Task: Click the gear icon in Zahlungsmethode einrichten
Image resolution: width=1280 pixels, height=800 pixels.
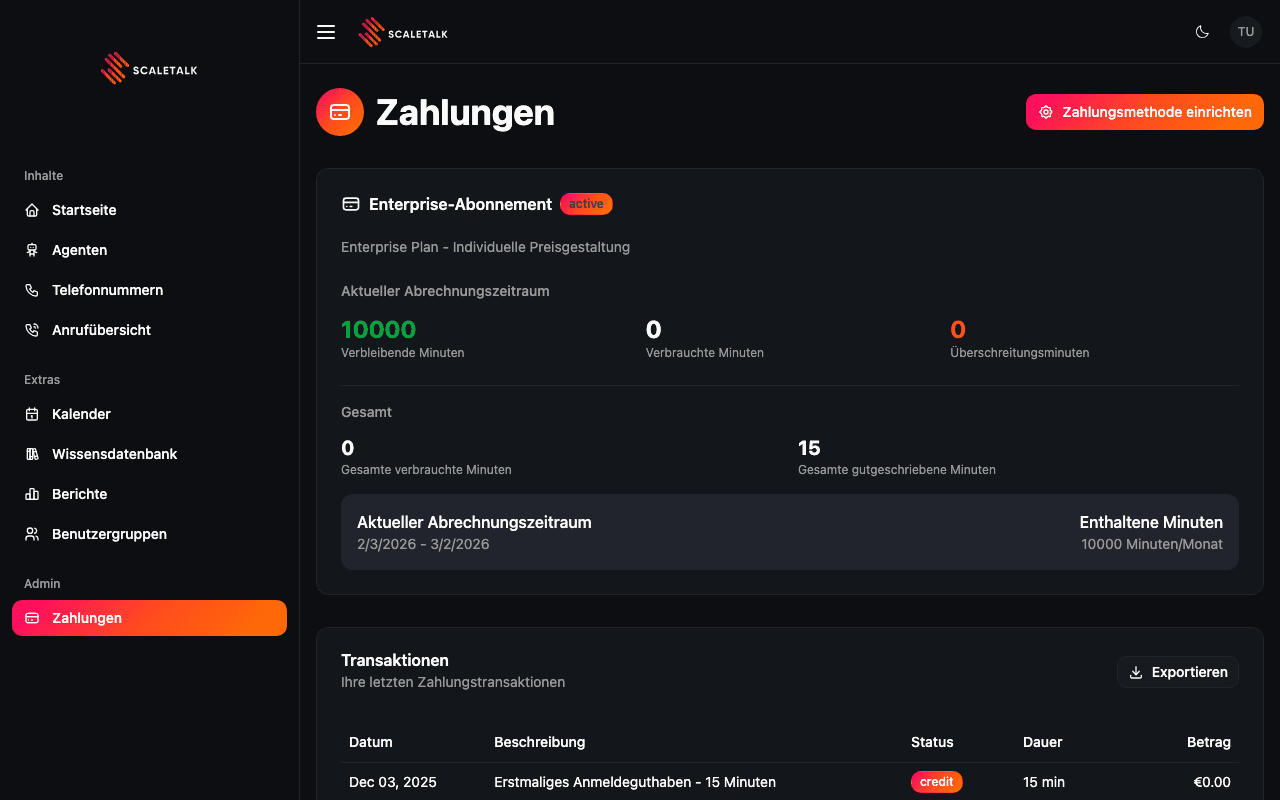Action: tap(1046, 112)
